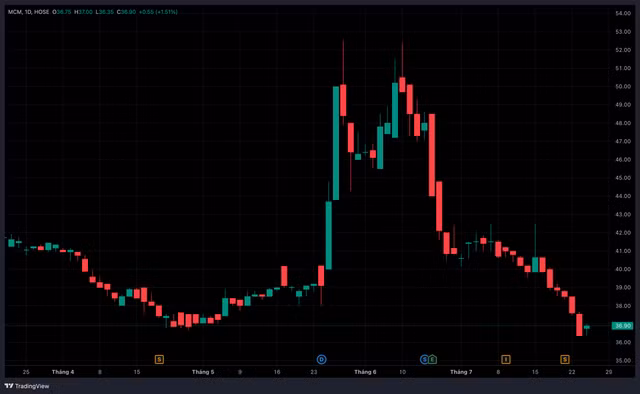Click the Tháng 5 time axis label
Viewport: 640px width, 394px height.
[x=203, y=372]
